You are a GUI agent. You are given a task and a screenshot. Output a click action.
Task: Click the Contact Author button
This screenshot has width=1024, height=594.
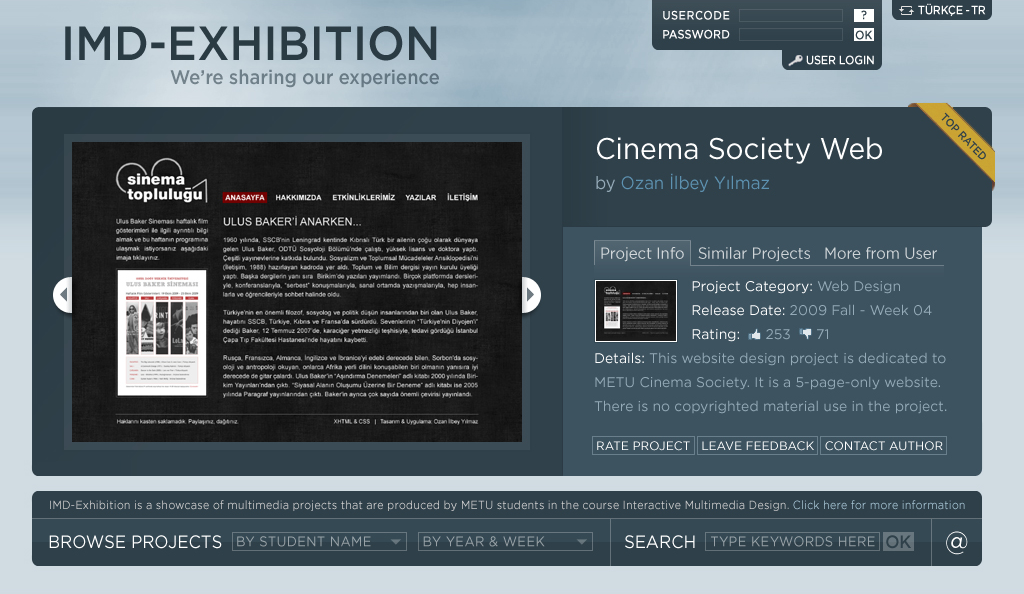click(x=884, y=446)
